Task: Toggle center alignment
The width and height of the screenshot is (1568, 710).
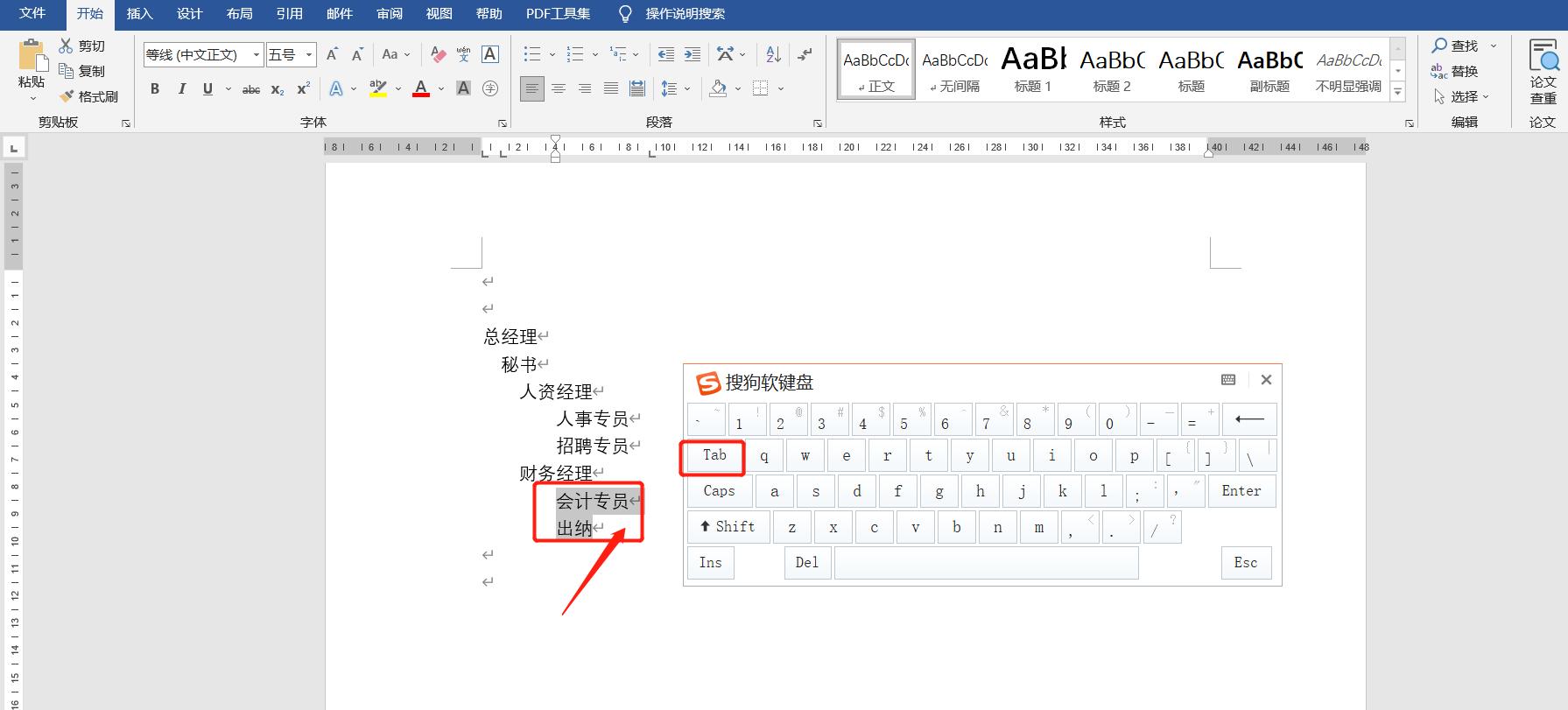Action: click(x=559, y=88)
